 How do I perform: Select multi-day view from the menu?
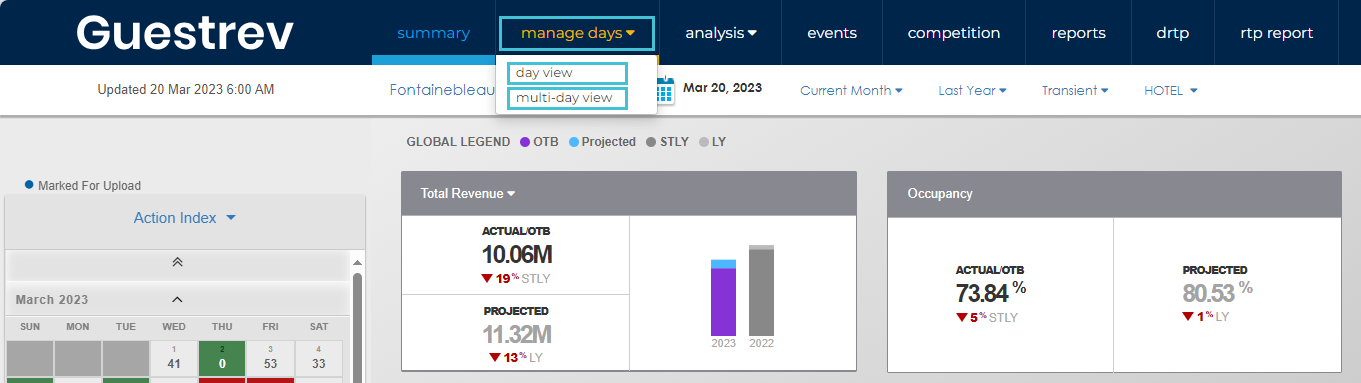tap(567, 98)
